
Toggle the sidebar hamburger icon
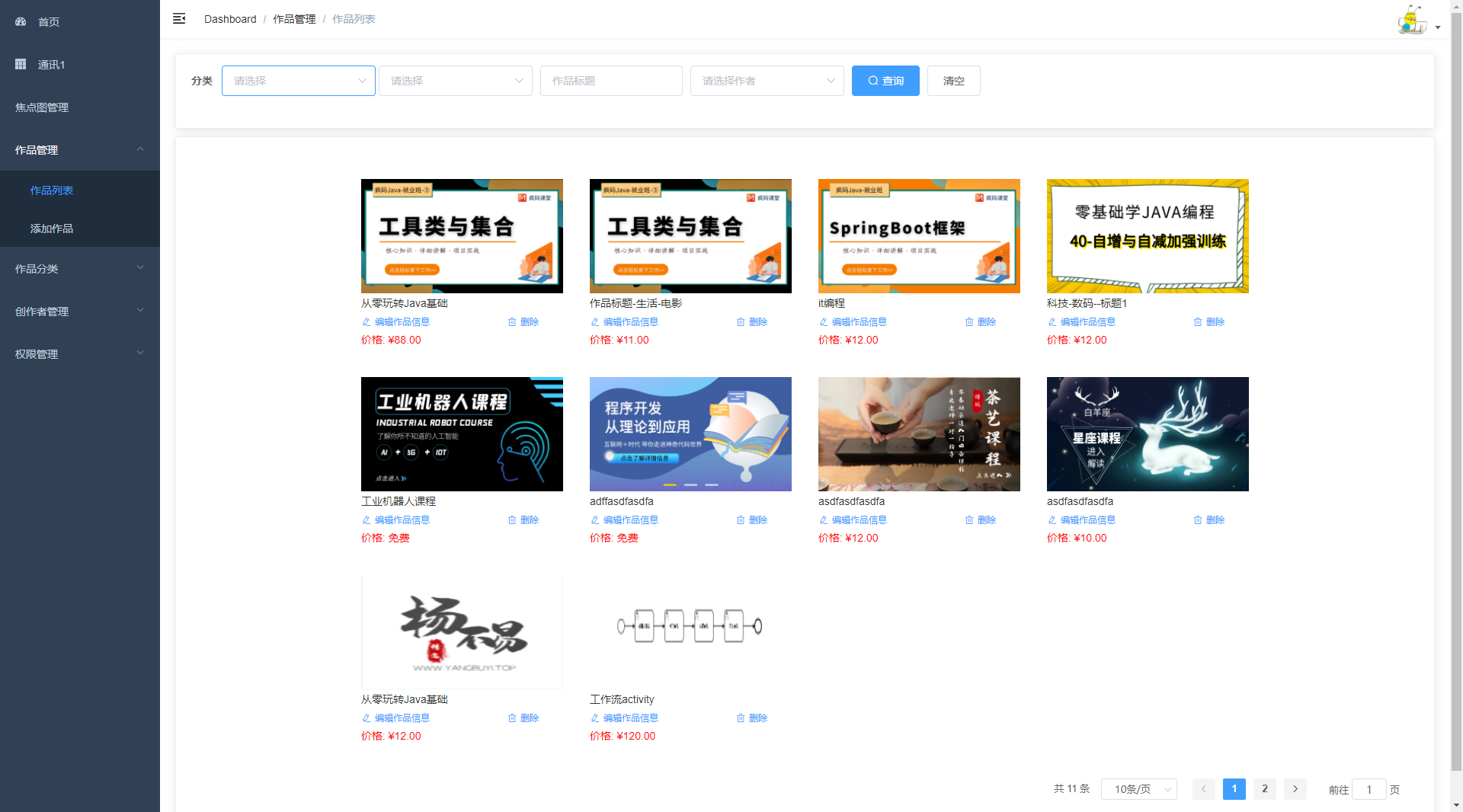pos(179,18)
